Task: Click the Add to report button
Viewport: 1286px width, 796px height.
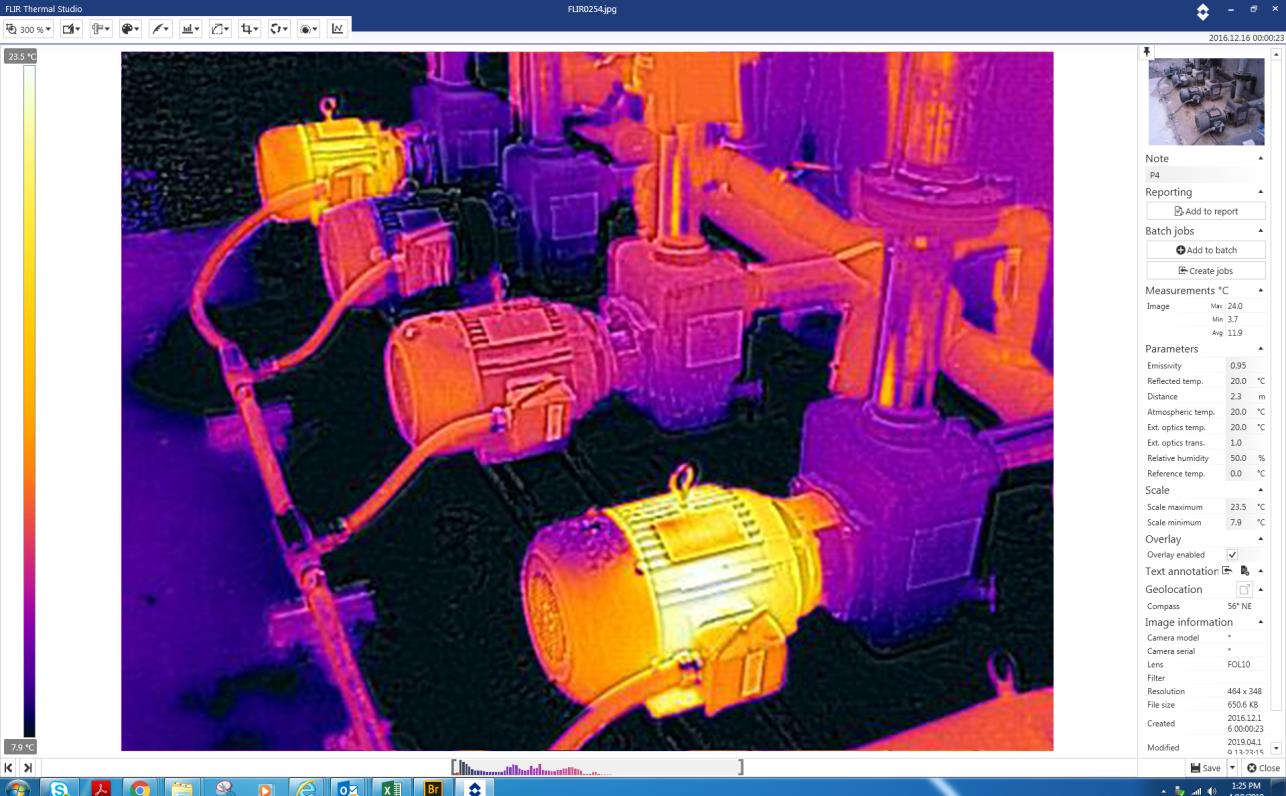Action: 1206,211
